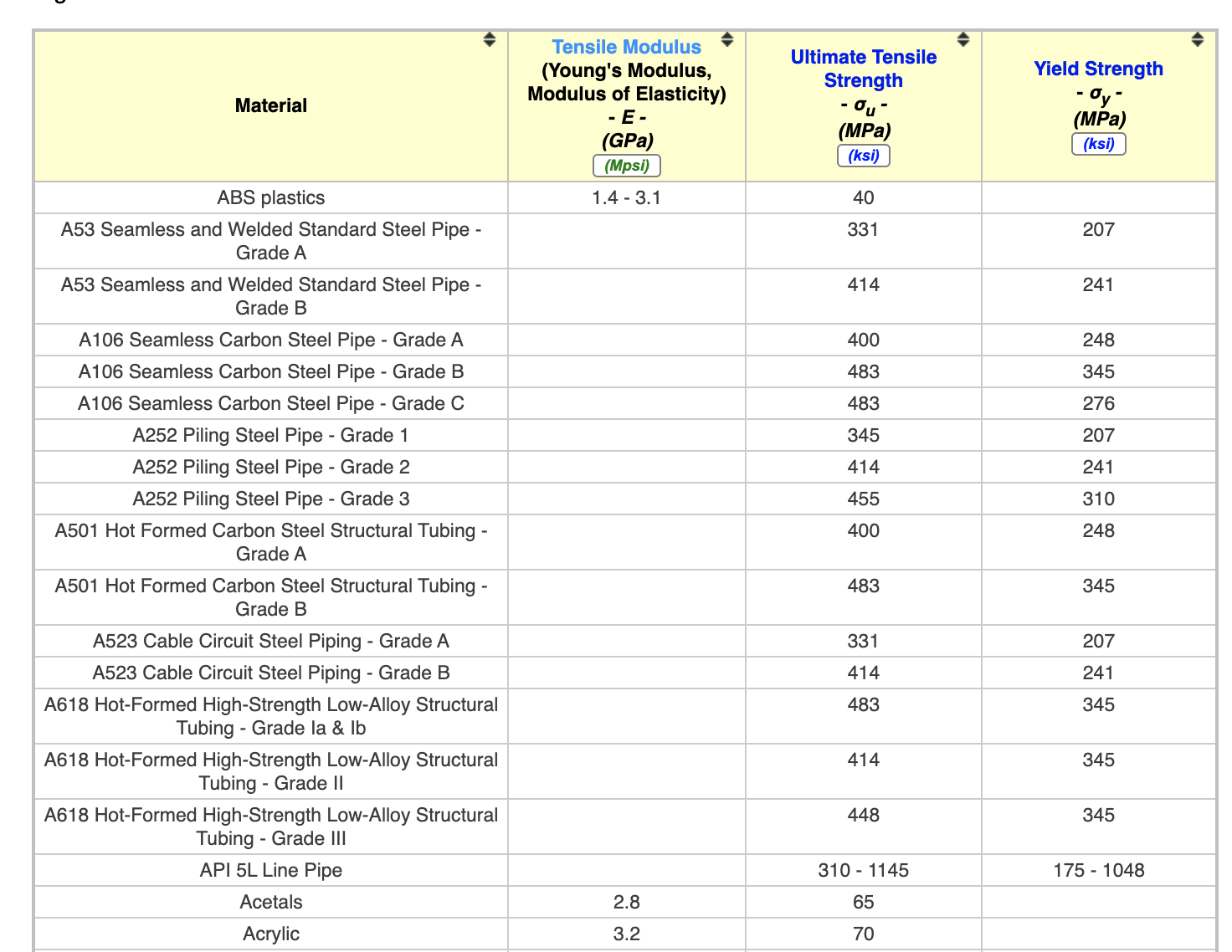Select the Acetals row name
The image size is (1232, 952).
[271, 902]
